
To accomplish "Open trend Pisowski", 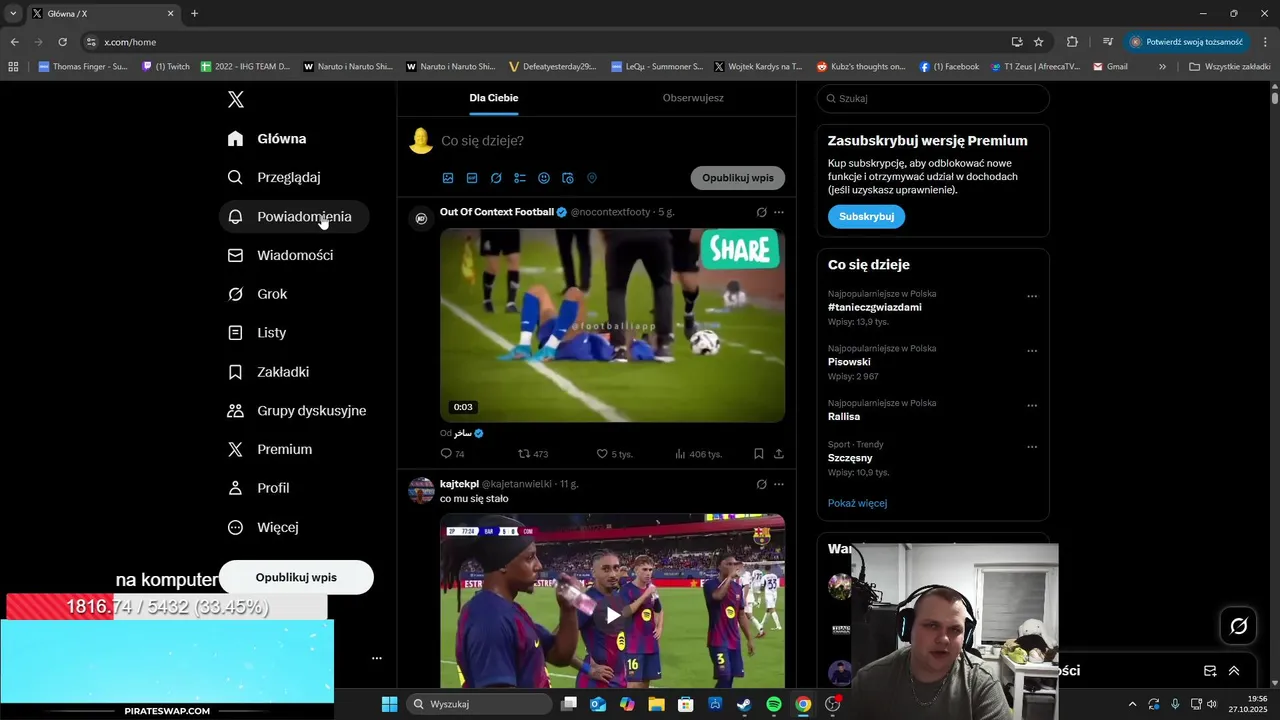I will (849, 362).
